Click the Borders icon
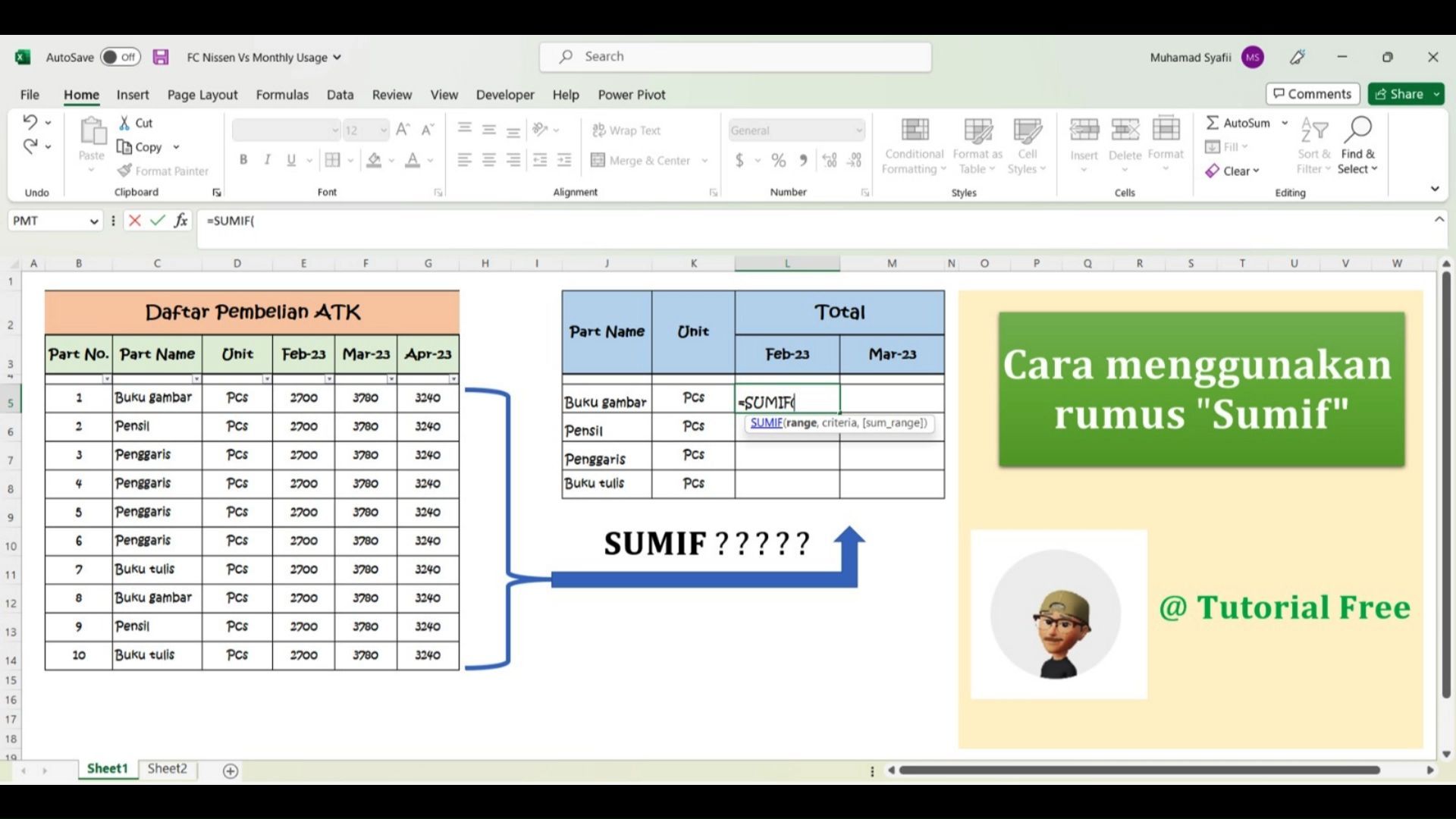 332,160
